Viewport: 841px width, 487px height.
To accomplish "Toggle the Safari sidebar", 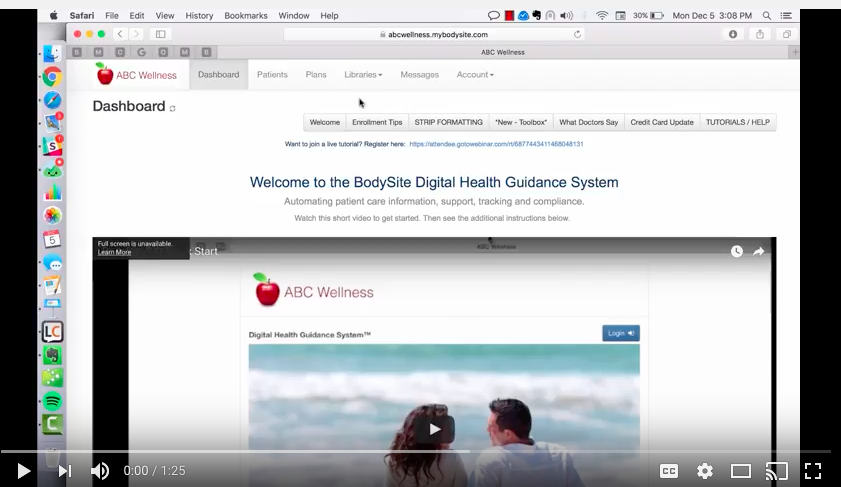I will 160,34.
